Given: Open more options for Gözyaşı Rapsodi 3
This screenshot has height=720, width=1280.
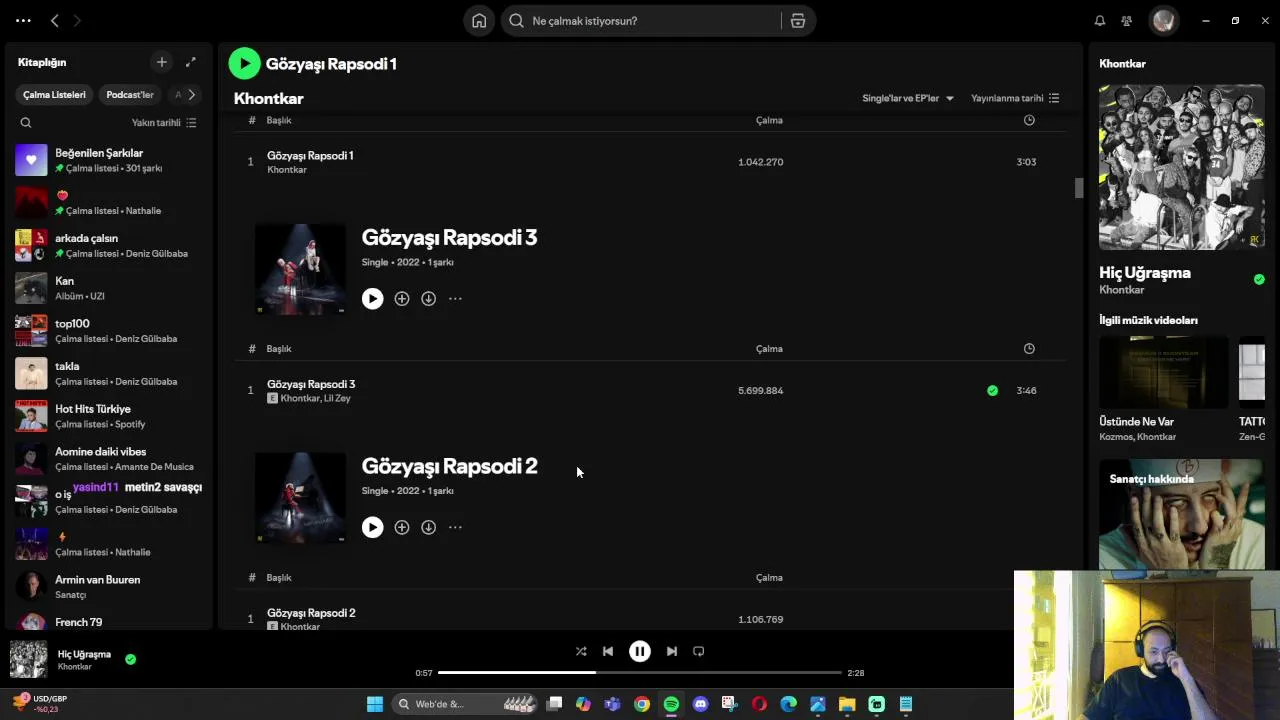Looking at the screenshot, I should click(x=455, y=298).
